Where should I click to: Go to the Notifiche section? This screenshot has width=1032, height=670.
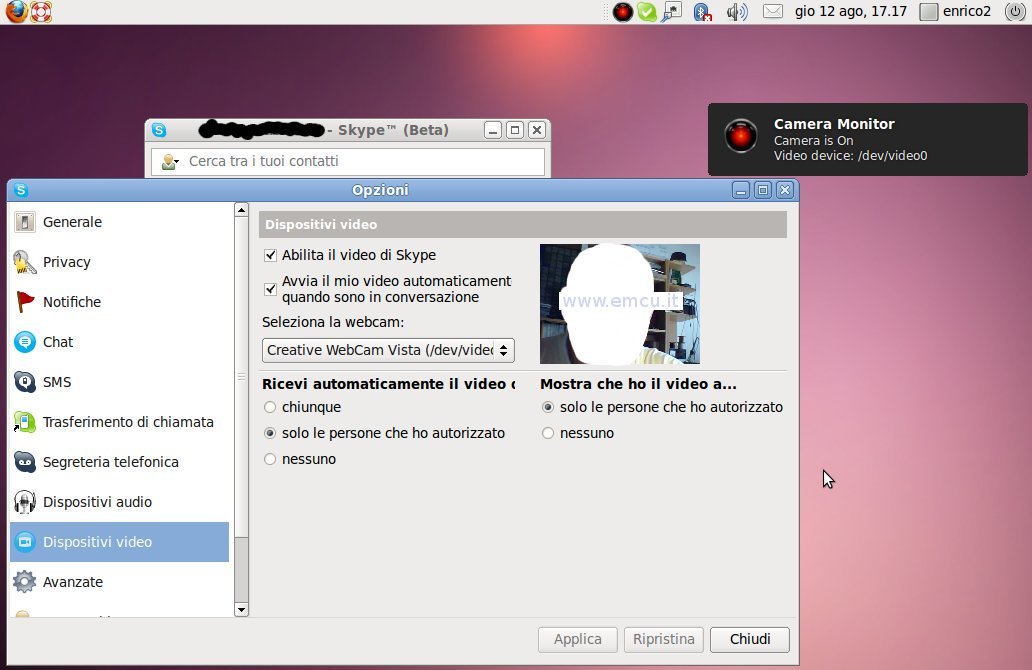coord(119,302)
